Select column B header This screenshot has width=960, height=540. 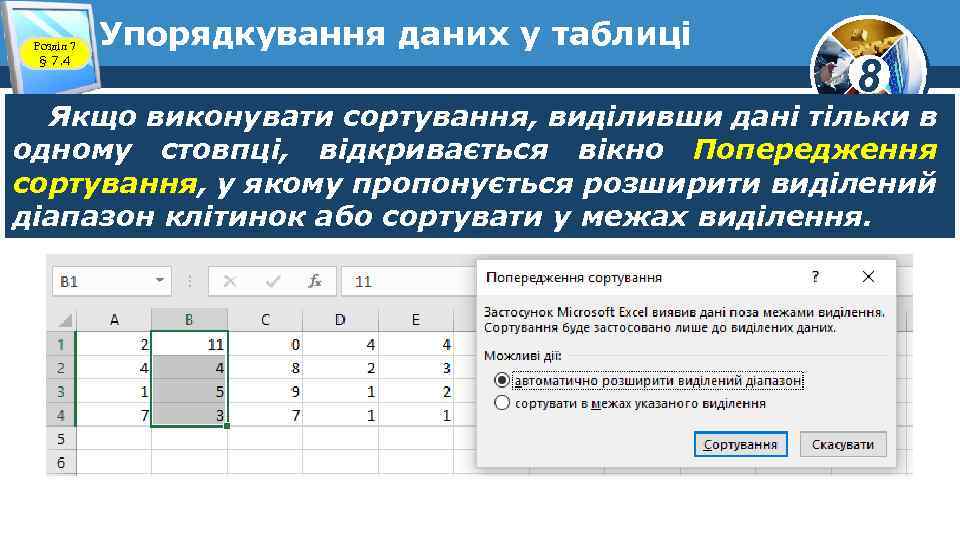pos(189,320)
